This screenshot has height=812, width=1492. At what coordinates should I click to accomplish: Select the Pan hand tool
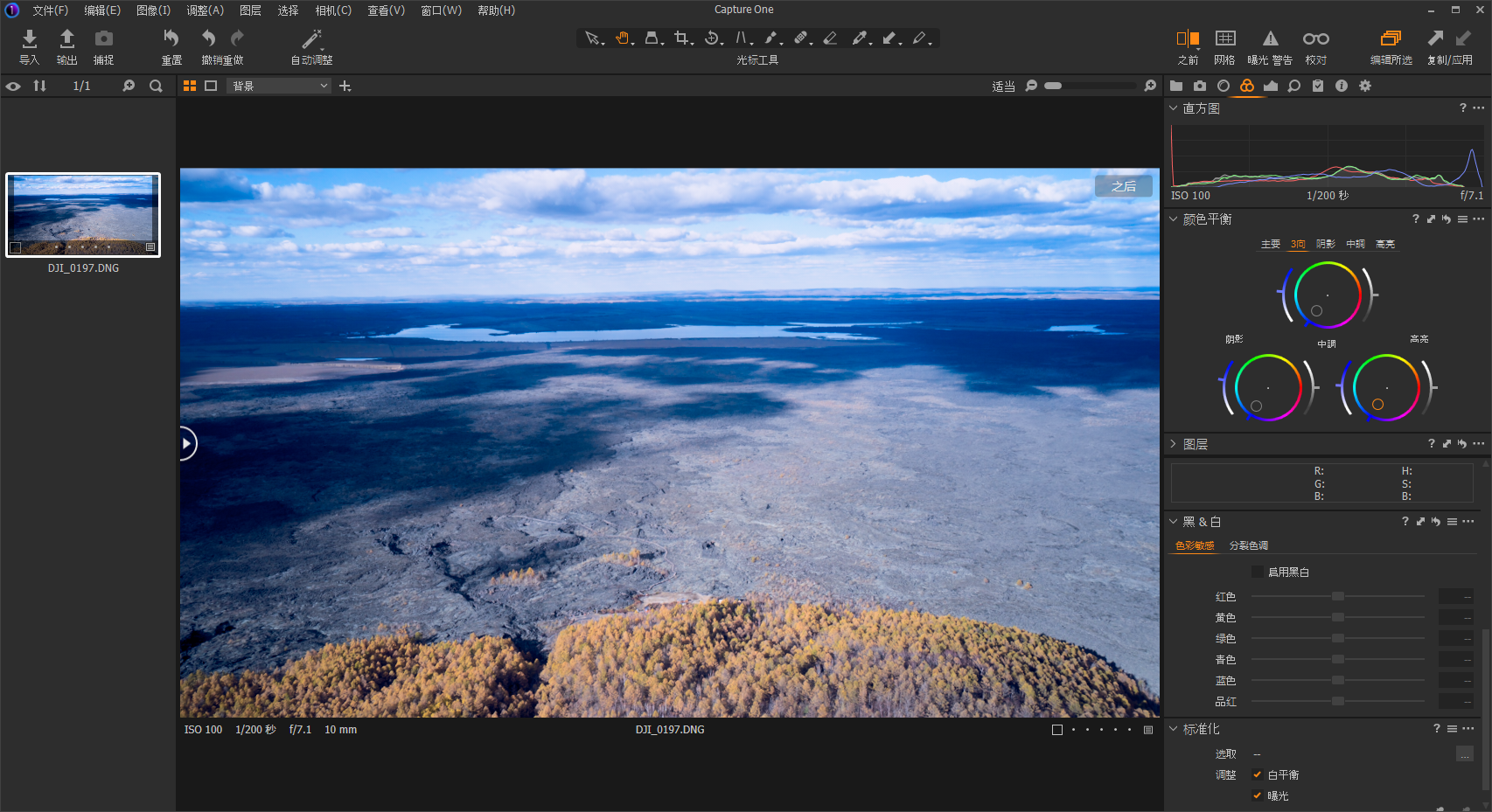(623, 38)
